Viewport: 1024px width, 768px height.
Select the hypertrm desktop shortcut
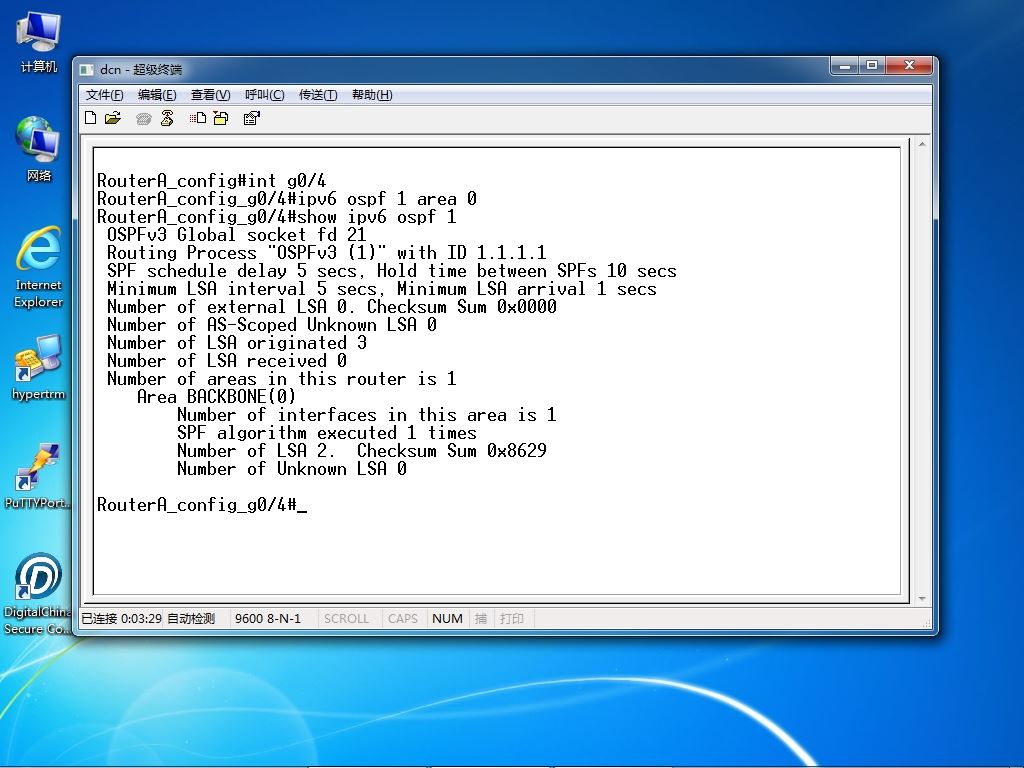(39, 367)
